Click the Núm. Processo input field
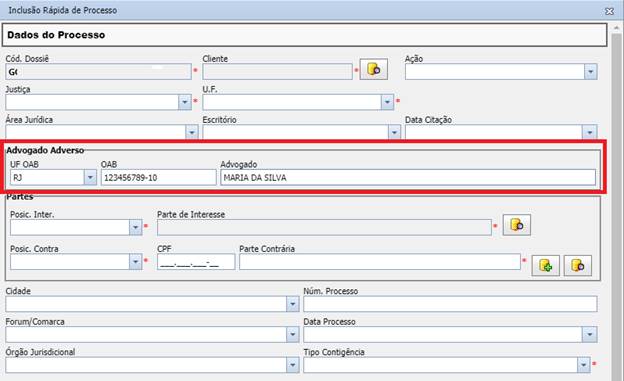The image size is (624, 381). [450, 304]
